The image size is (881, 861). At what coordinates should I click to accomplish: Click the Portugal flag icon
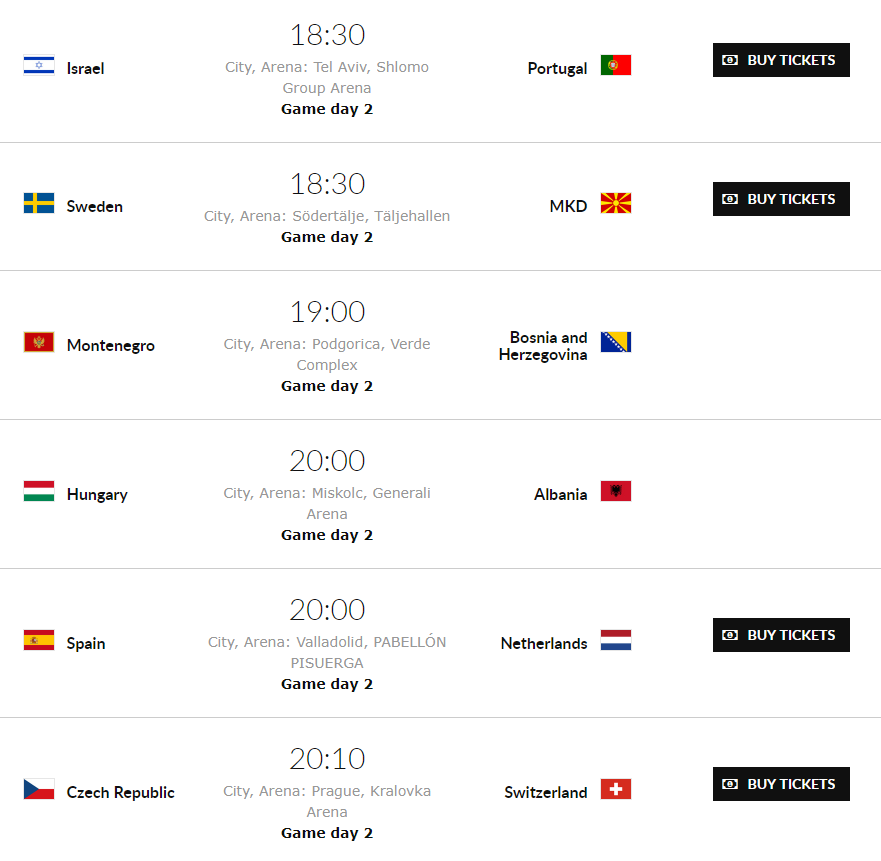tap(616, 65)
